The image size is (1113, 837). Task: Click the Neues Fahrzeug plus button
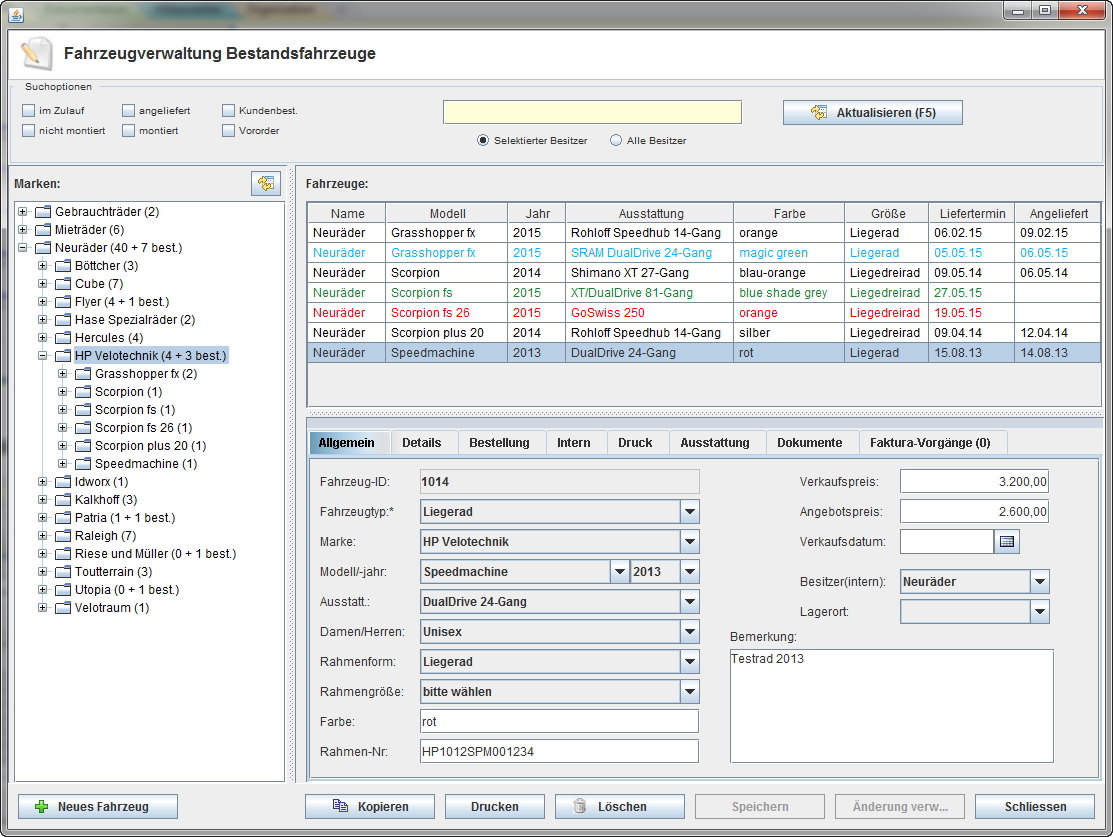(x=98, y=807)
